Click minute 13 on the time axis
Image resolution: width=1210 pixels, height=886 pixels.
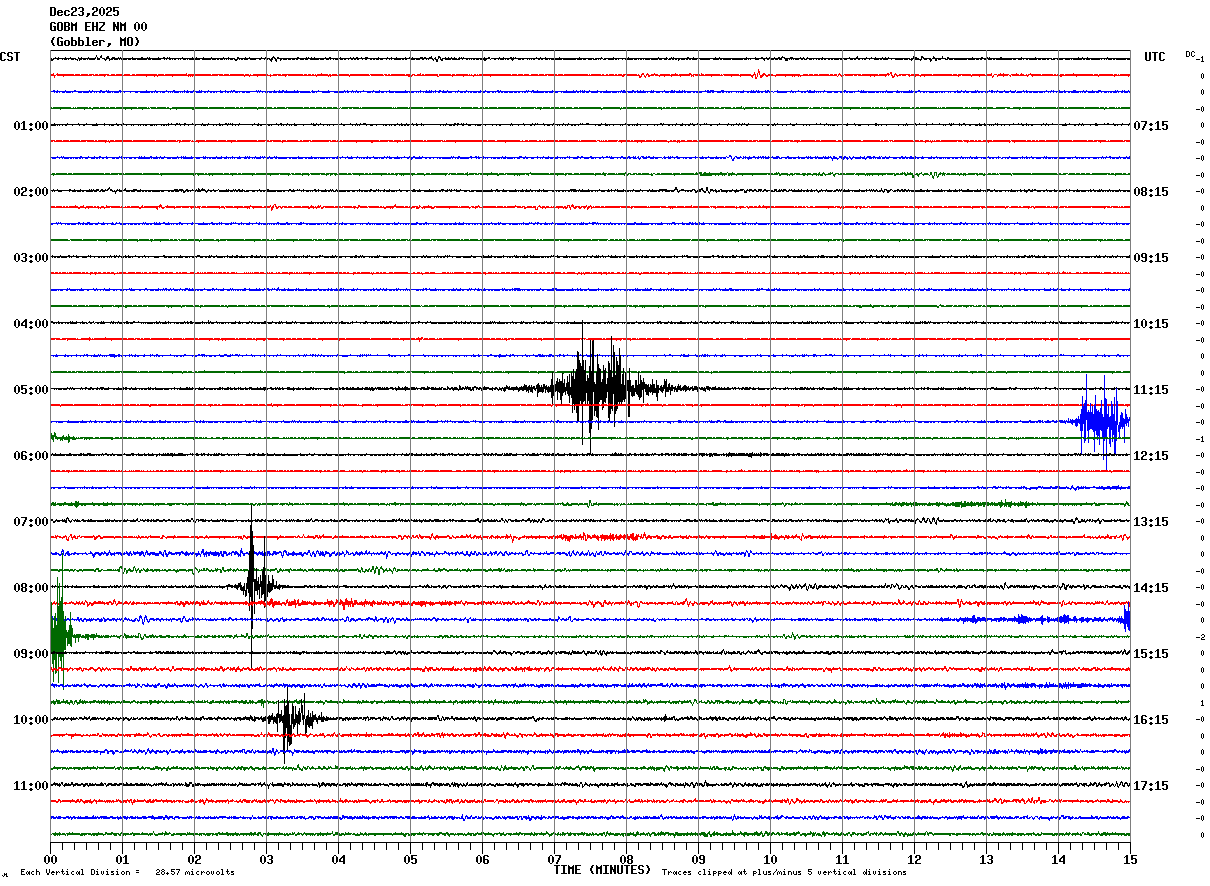[x=986, y=859]
